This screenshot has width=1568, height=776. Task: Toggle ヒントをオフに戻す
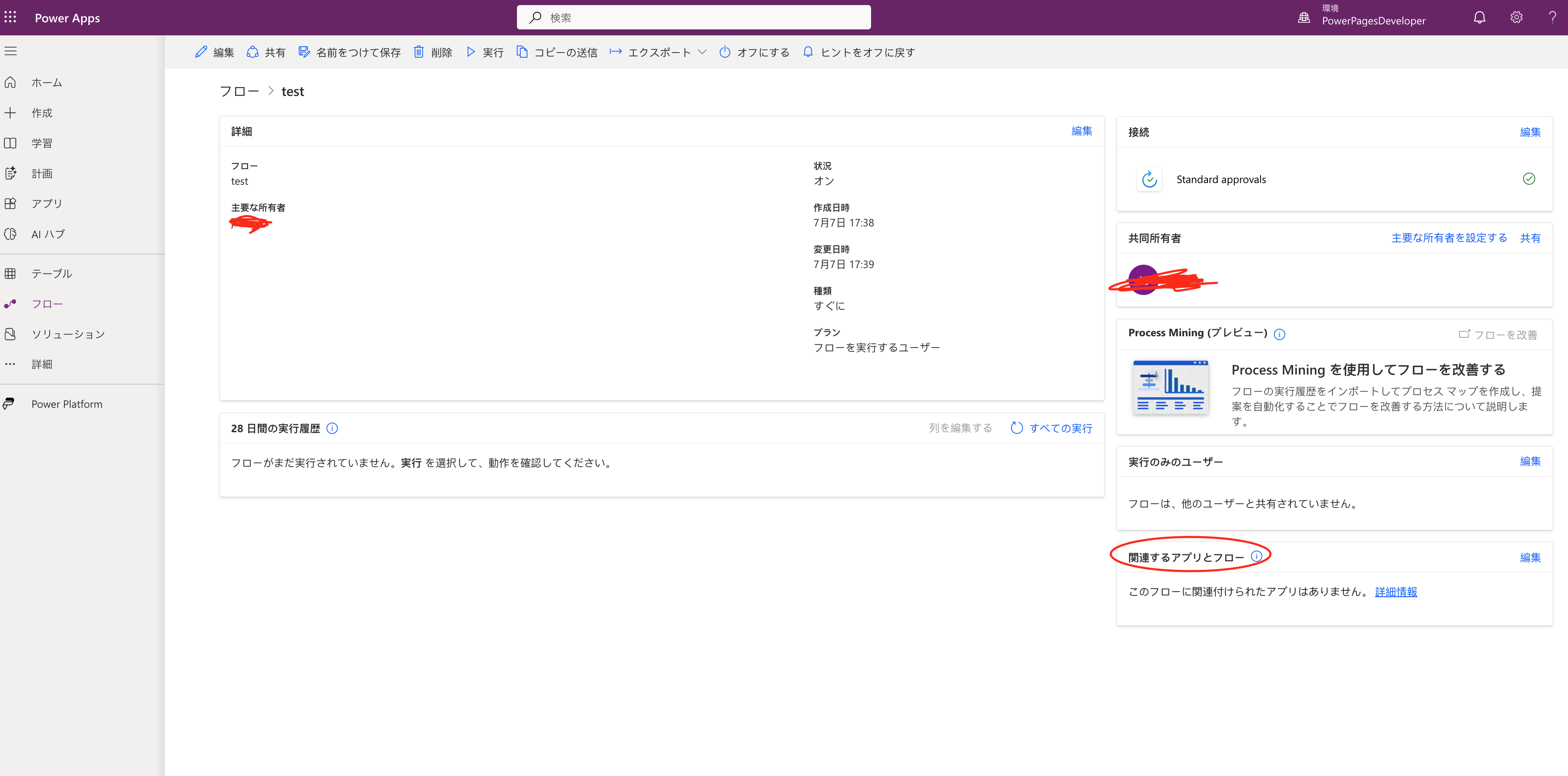(858, 52)
